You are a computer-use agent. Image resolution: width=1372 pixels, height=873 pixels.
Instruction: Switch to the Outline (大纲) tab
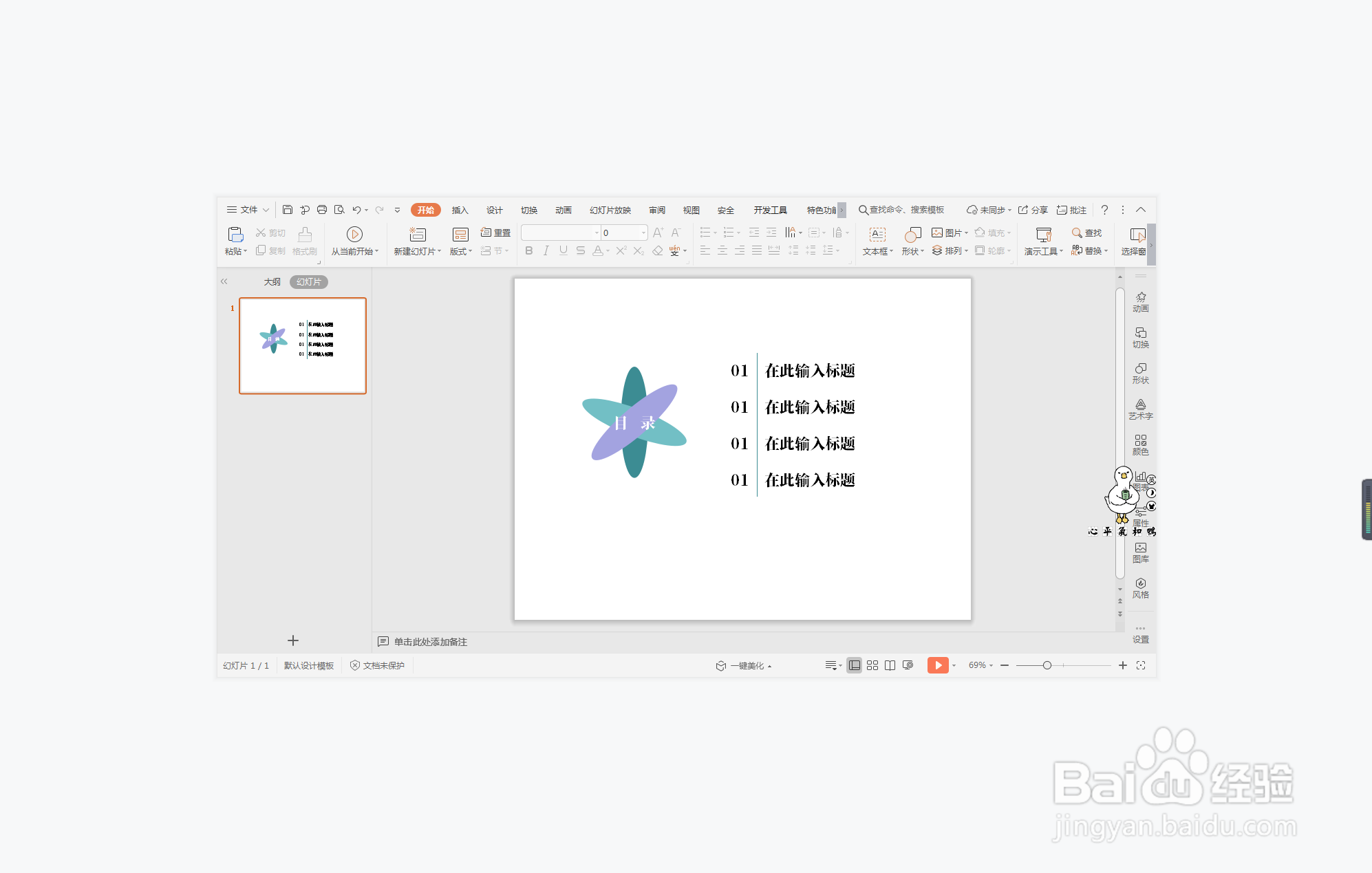272,282
